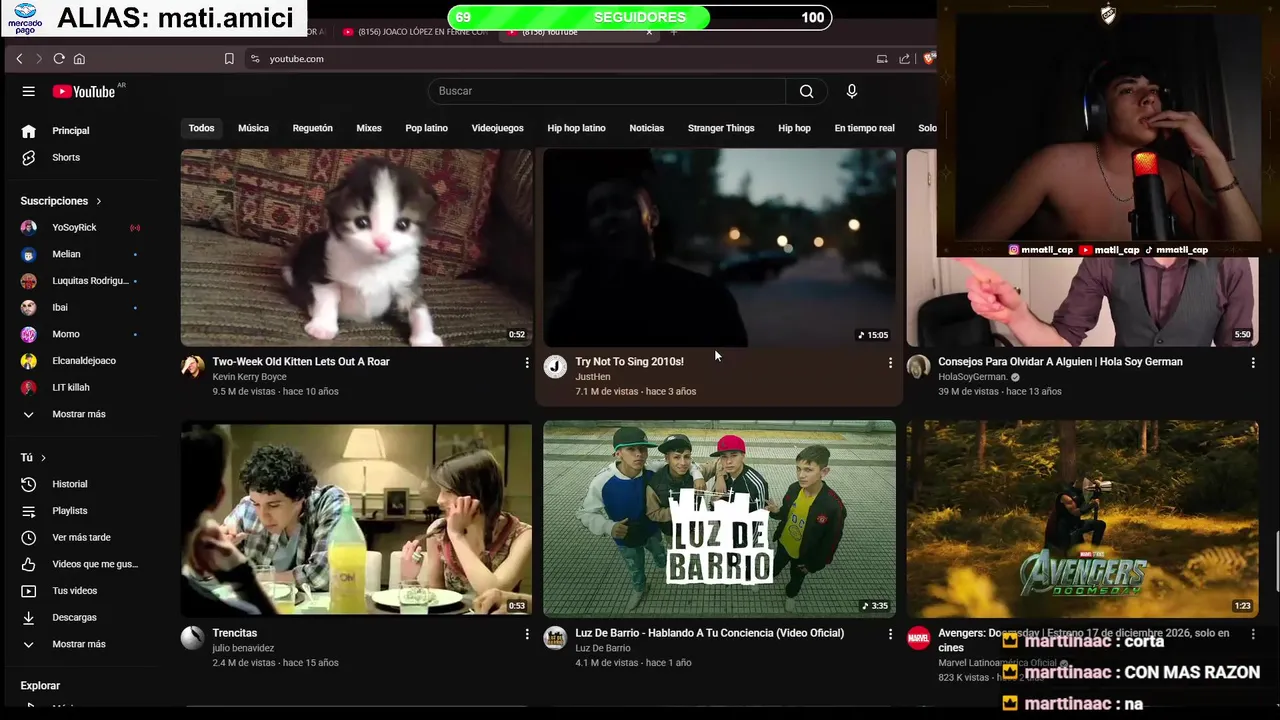Open Videos que me gustan sidebar item
Screen dimensions: 1280x720
83,564
